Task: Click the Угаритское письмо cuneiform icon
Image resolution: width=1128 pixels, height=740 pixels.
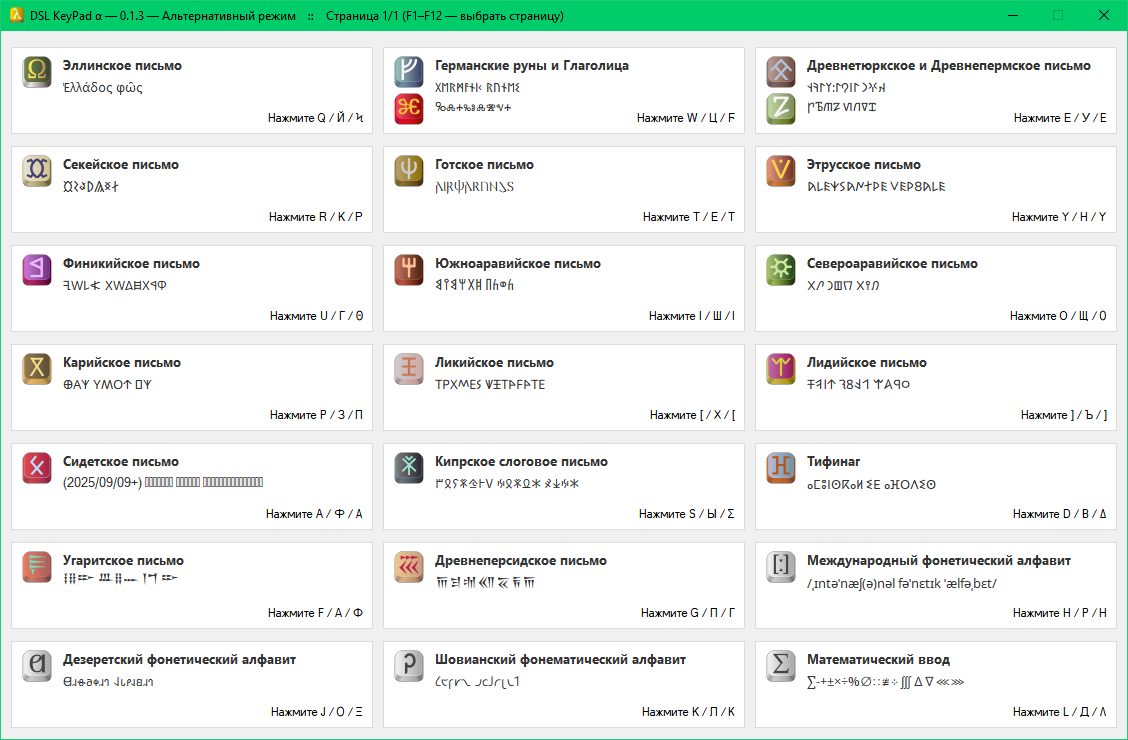Action: pos(37,567)
